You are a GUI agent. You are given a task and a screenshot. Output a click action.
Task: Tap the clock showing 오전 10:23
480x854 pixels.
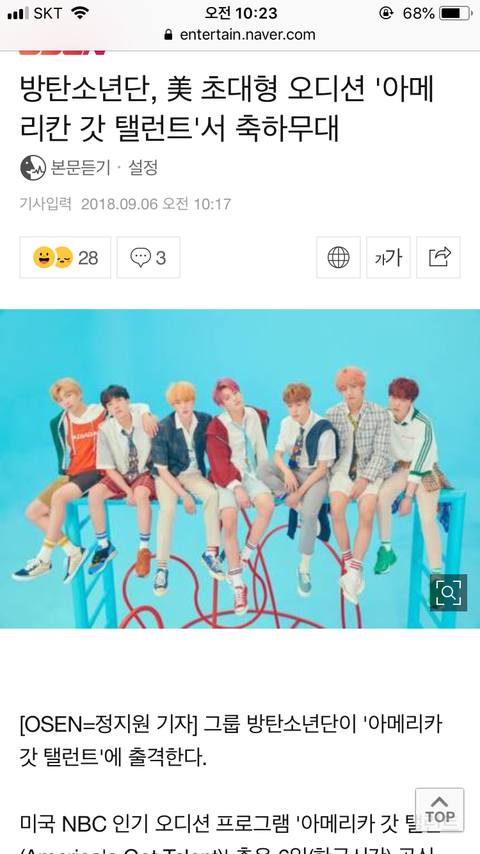(241, 13)
